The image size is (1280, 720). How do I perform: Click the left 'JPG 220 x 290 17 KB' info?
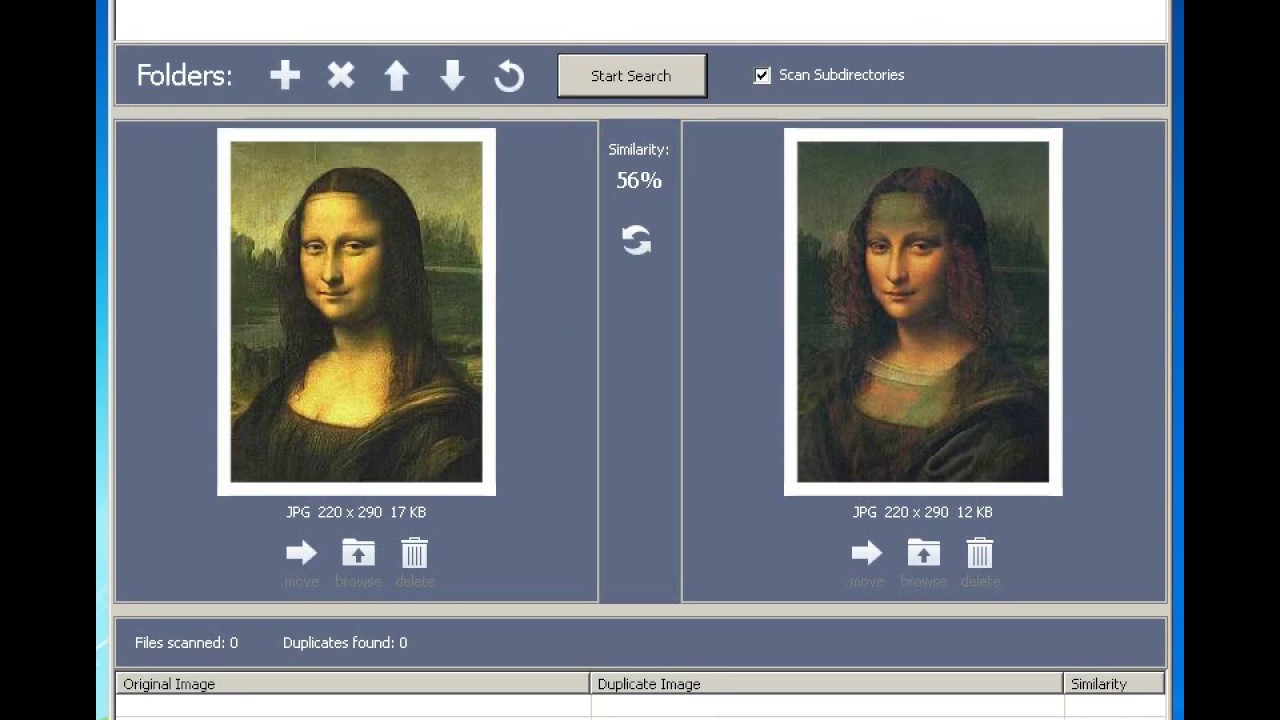356,512
